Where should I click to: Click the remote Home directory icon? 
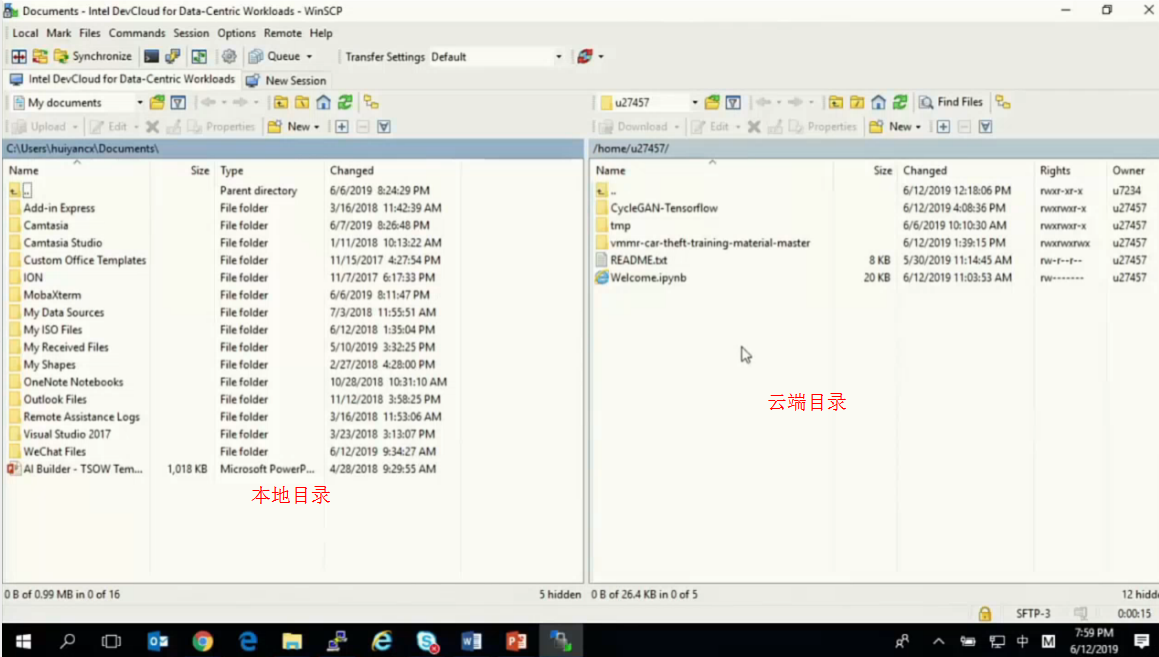coord(879,103)
